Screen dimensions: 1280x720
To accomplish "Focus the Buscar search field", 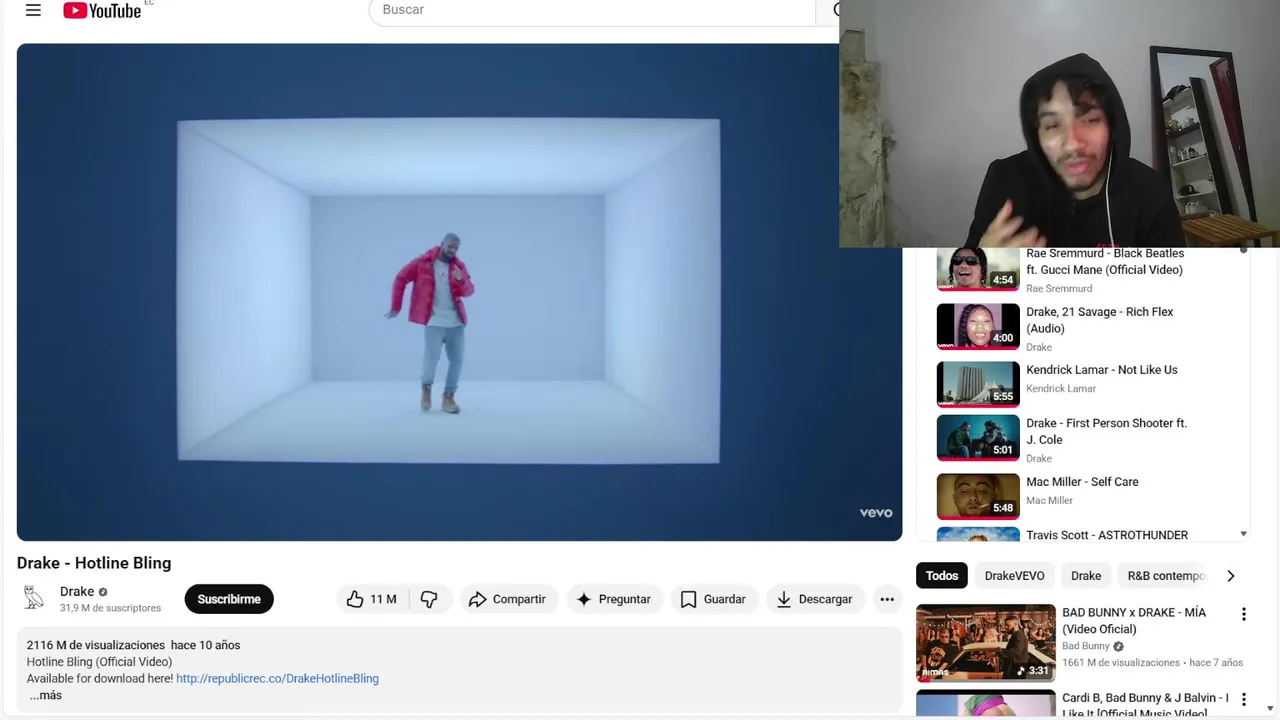I will point(592,10).
